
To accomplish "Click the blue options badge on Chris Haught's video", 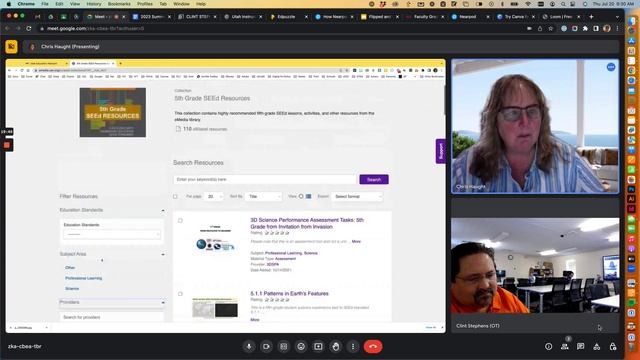I will point(611,67).
